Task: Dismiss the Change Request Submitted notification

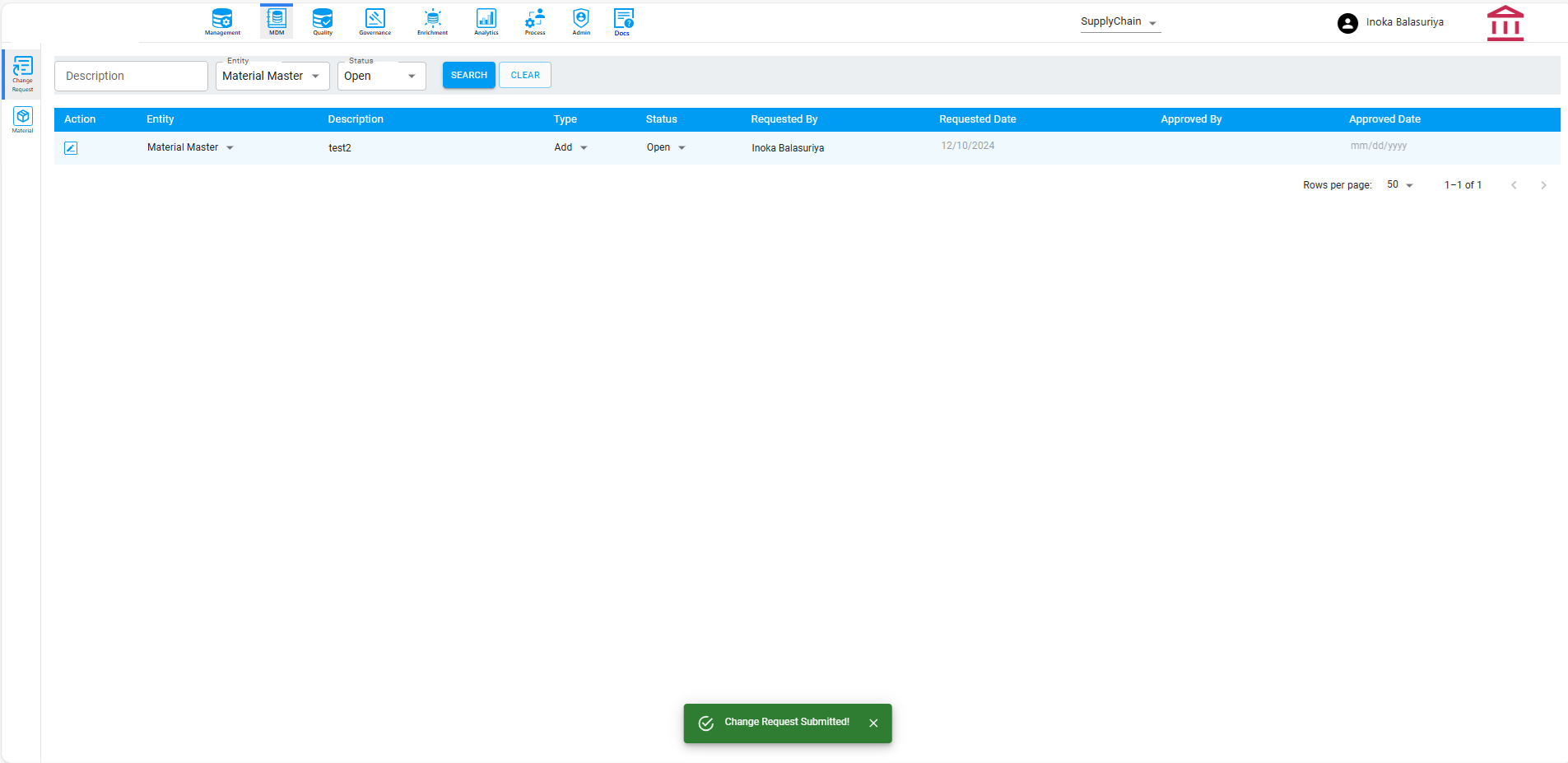Action: (x=873, y=723)
